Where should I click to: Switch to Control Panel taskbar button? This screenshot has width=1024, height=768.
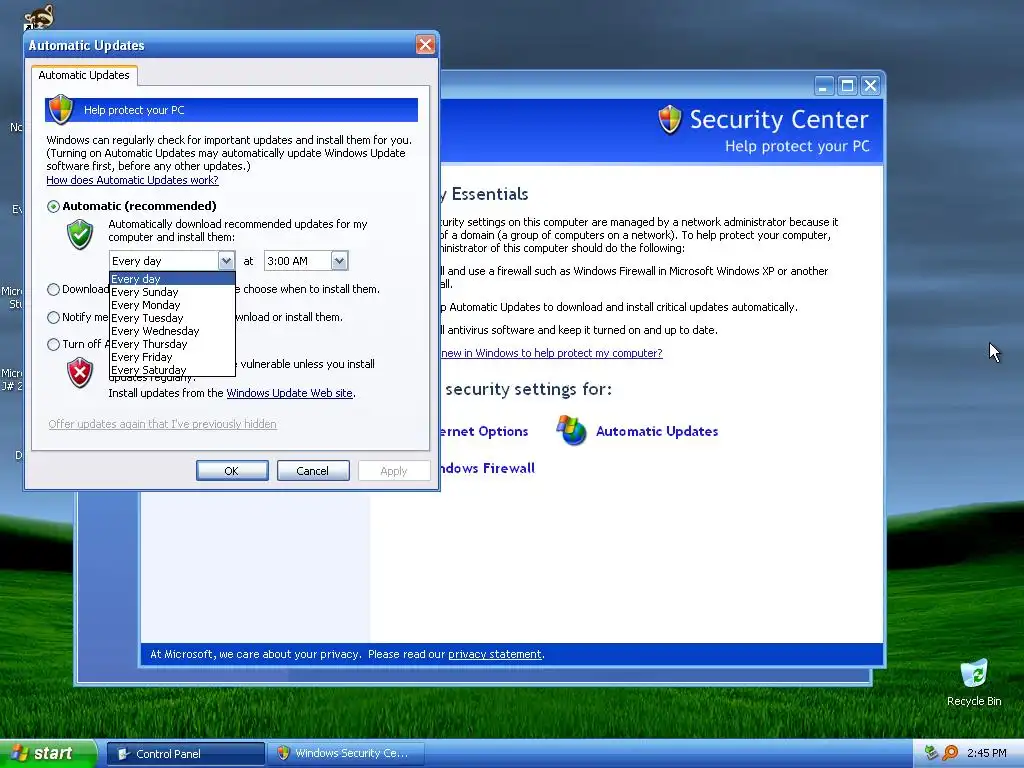point(185,754)
